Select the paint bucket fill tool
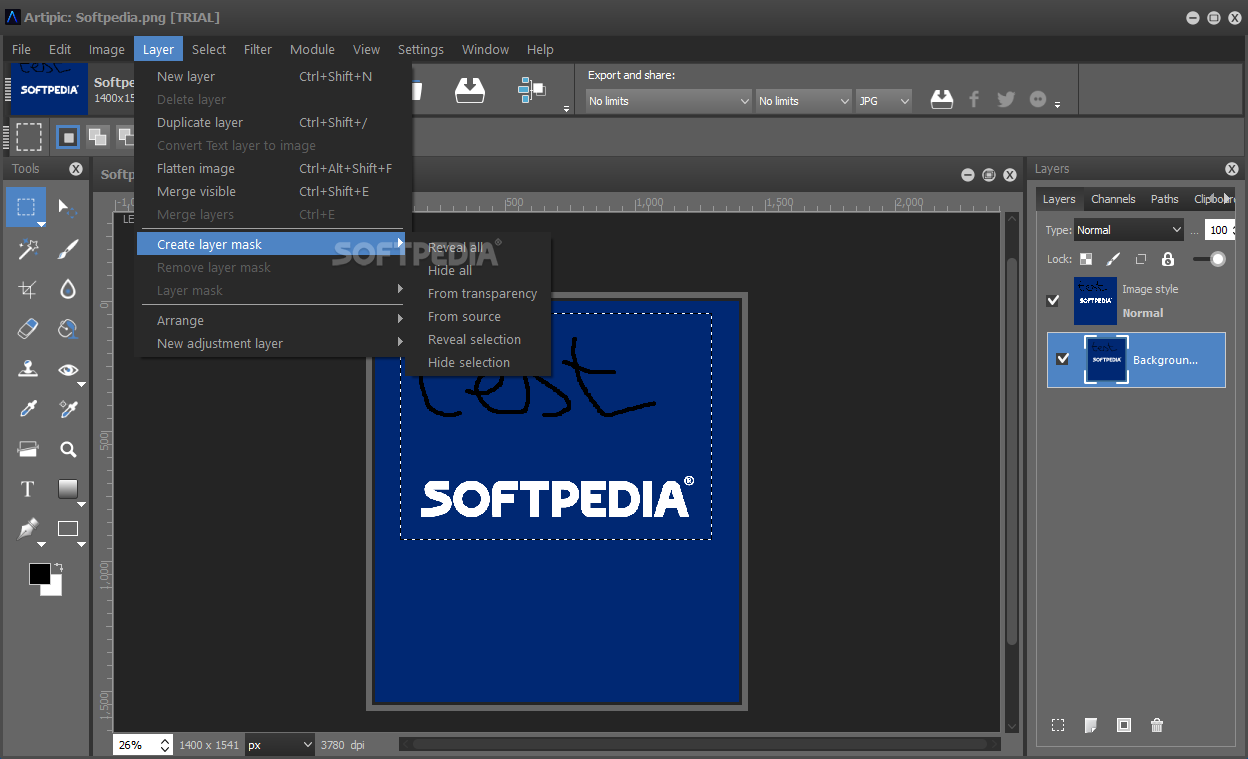Image resolution: width=1248 pixels, height=759 pixels. coord(68,329)
